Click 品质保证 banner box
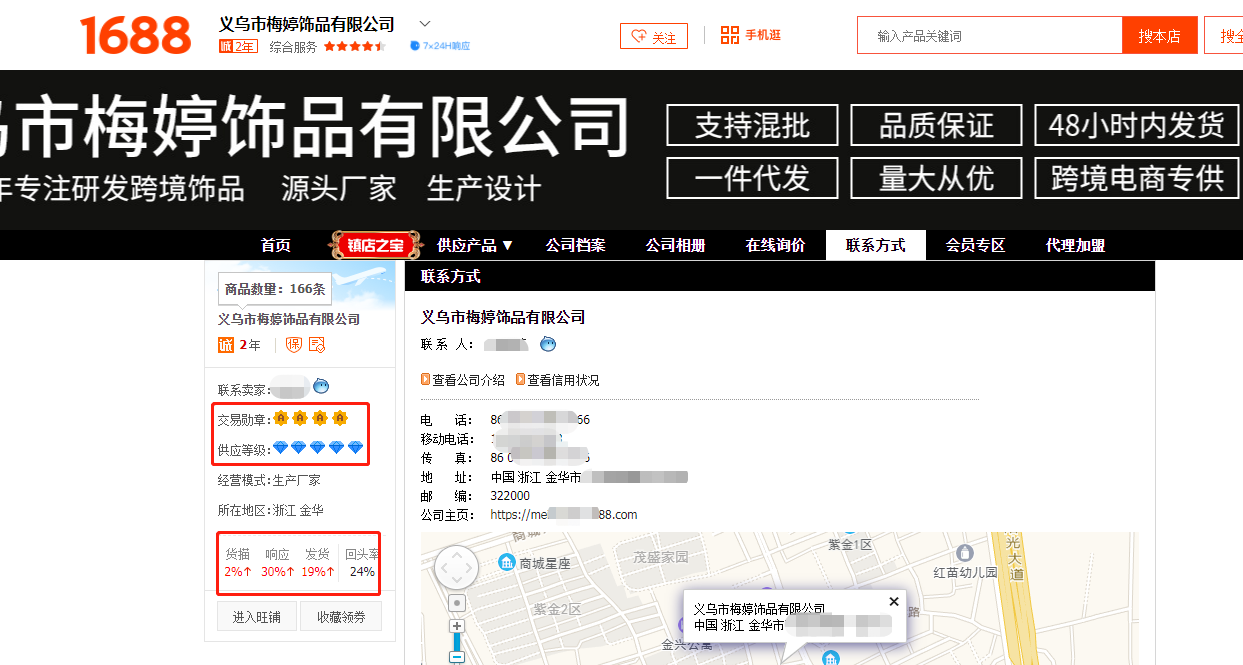Image resolution: width=1243 pixels, height=665 pixels. [x=936, y=126]
